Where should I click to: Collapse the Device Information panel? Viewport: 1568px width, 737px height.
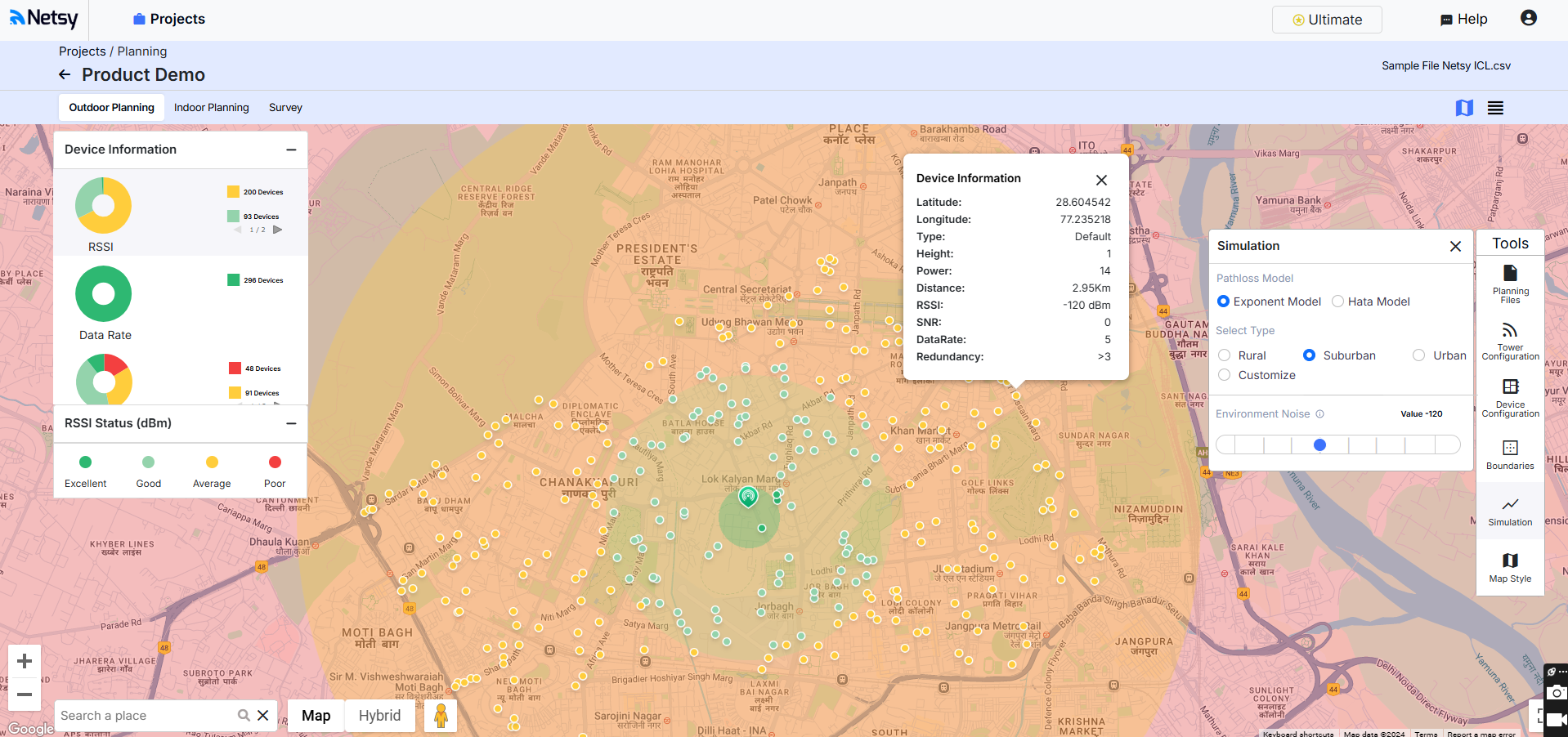pyautogui.click(x=291, y=150)
